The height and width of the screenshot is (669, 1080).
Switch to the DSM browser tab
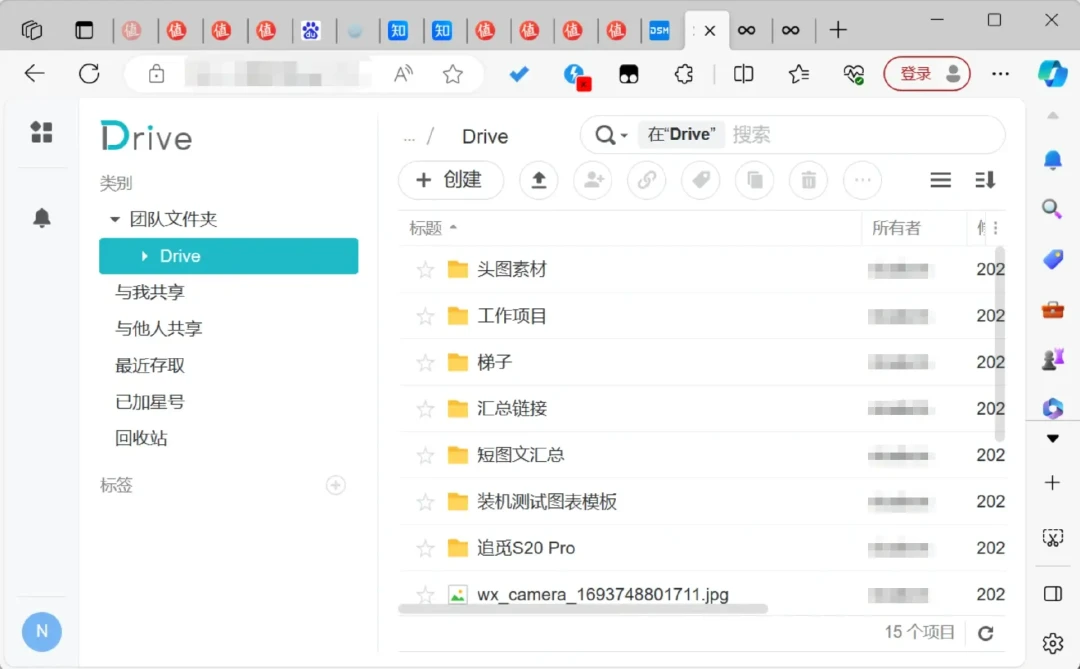[x=659, y=30]
